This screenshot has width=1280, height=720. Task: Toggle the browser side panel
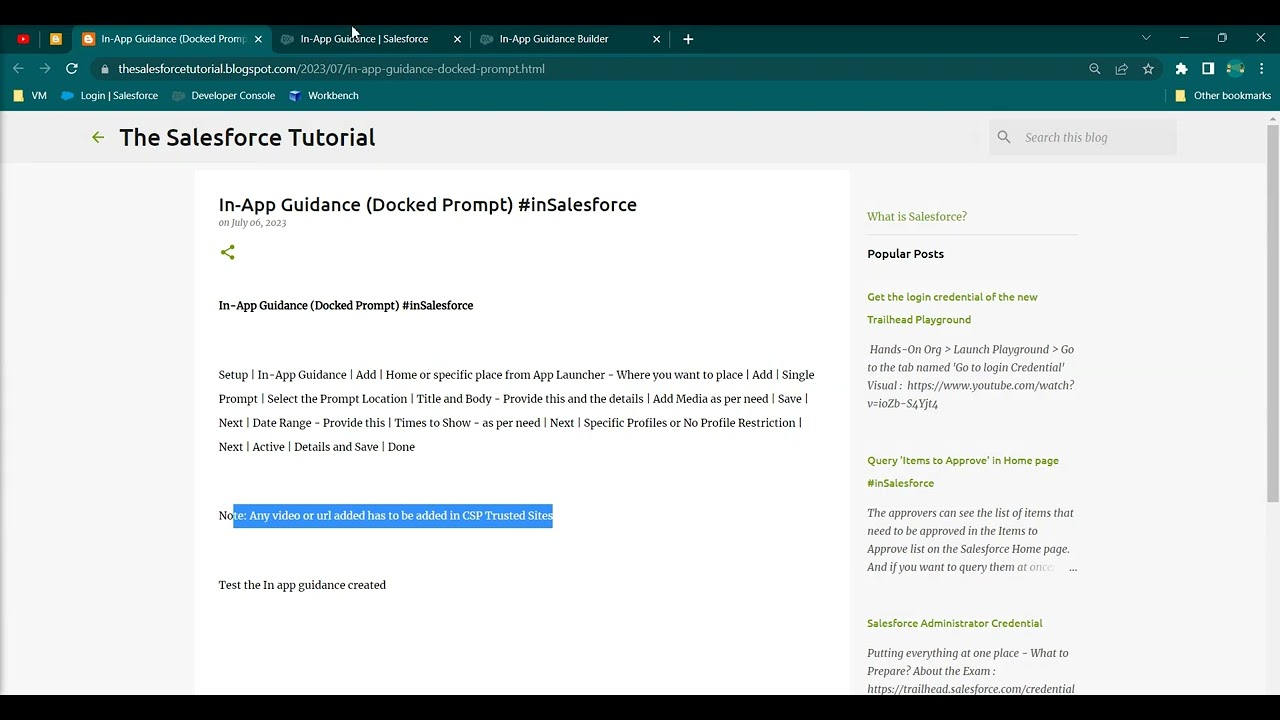(1208, 69)
